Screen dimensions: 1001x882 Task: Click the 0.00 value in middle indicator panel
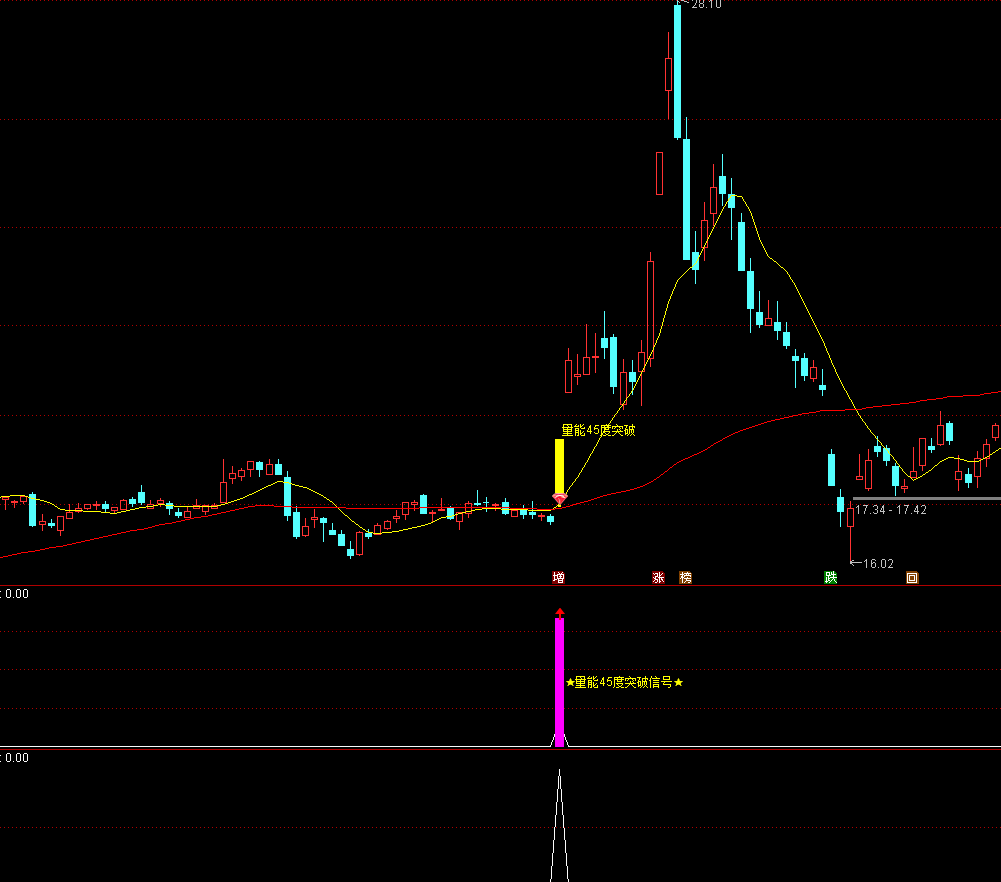pyautogui.click(x=17, y=593)
